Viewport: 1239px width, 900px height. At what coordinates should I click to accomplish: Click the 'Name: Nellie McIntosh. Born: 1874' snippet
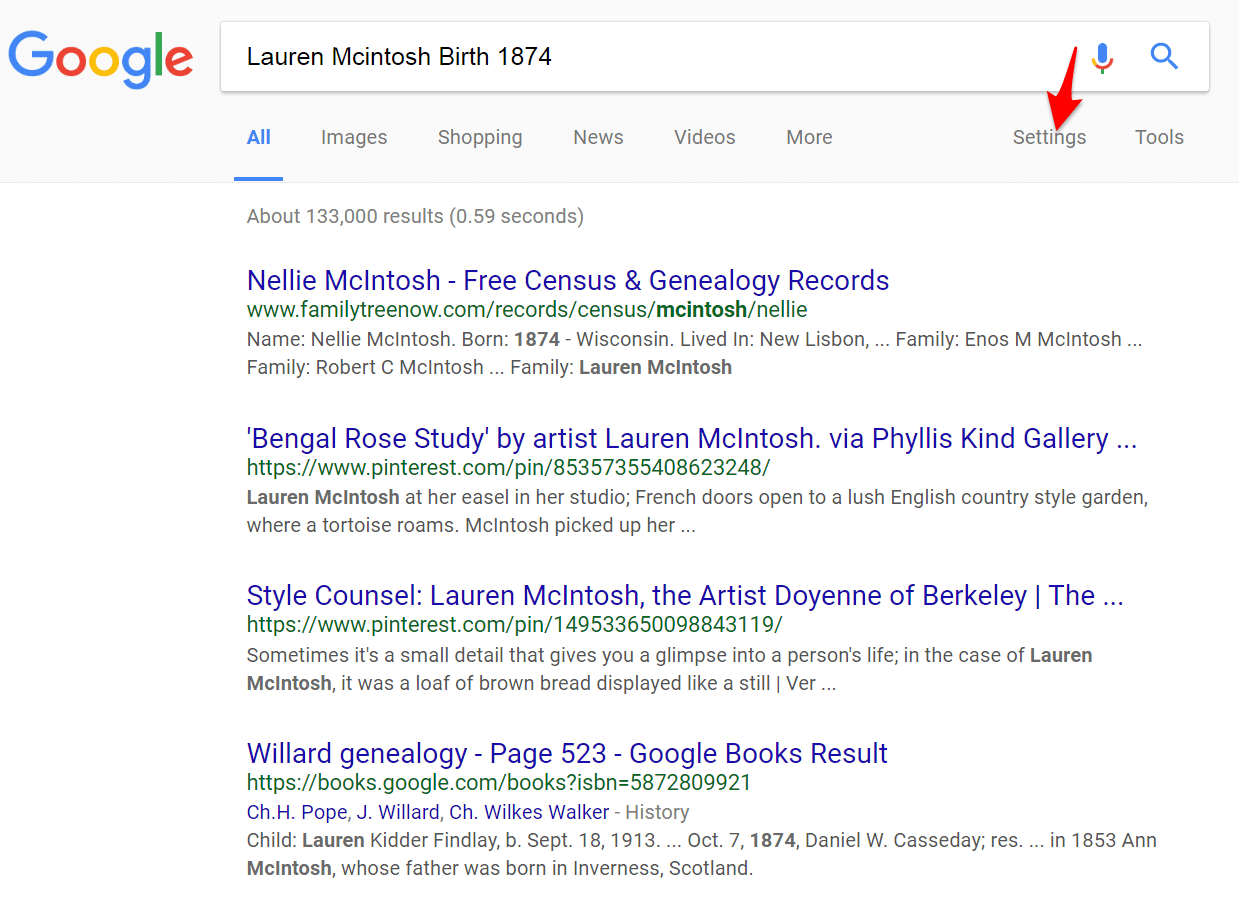[x=694, y=353]
